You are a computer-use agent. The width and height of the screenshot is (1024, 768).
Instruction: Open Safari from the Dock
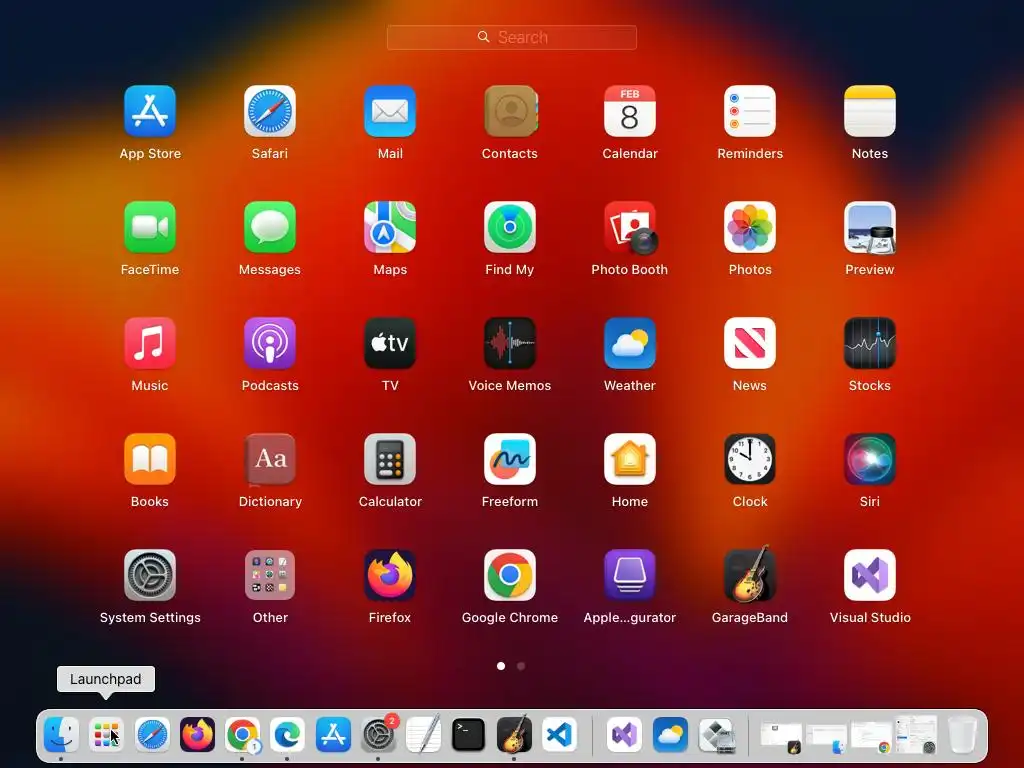point(152,734)
